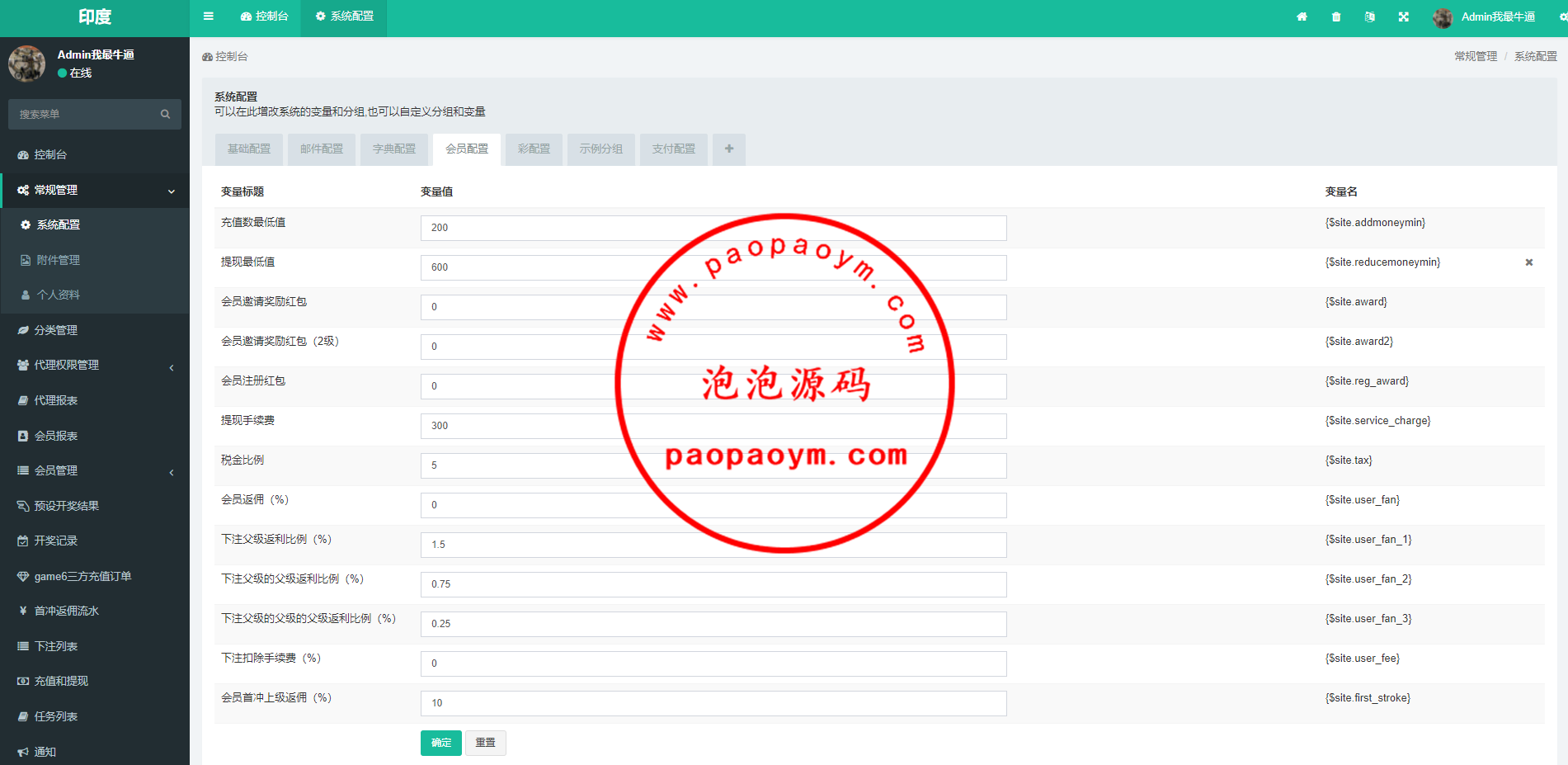
Task: Edit the field showing 0.75
Action: (713, 584)
